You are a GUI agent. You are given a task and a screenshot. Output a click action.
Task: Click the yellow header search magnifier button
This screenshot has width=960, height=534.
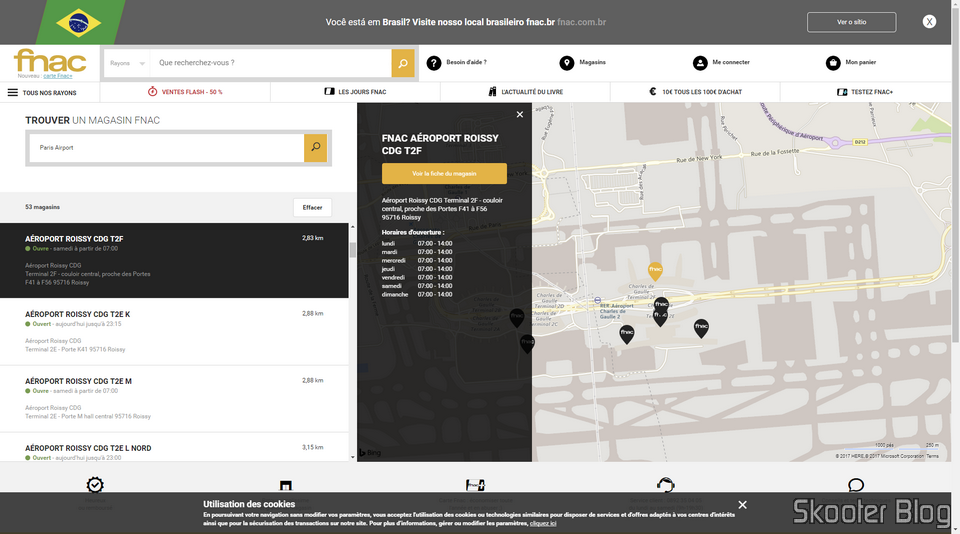[403, 63]
